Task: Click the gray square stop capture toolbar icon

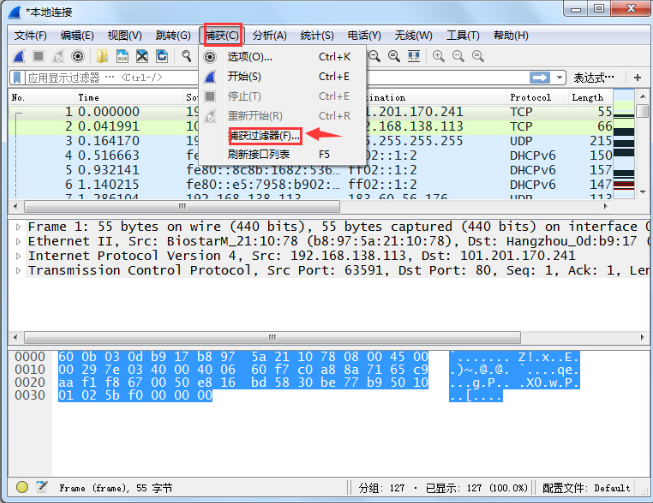Action: pyautogui.click(x=38, y=56)
